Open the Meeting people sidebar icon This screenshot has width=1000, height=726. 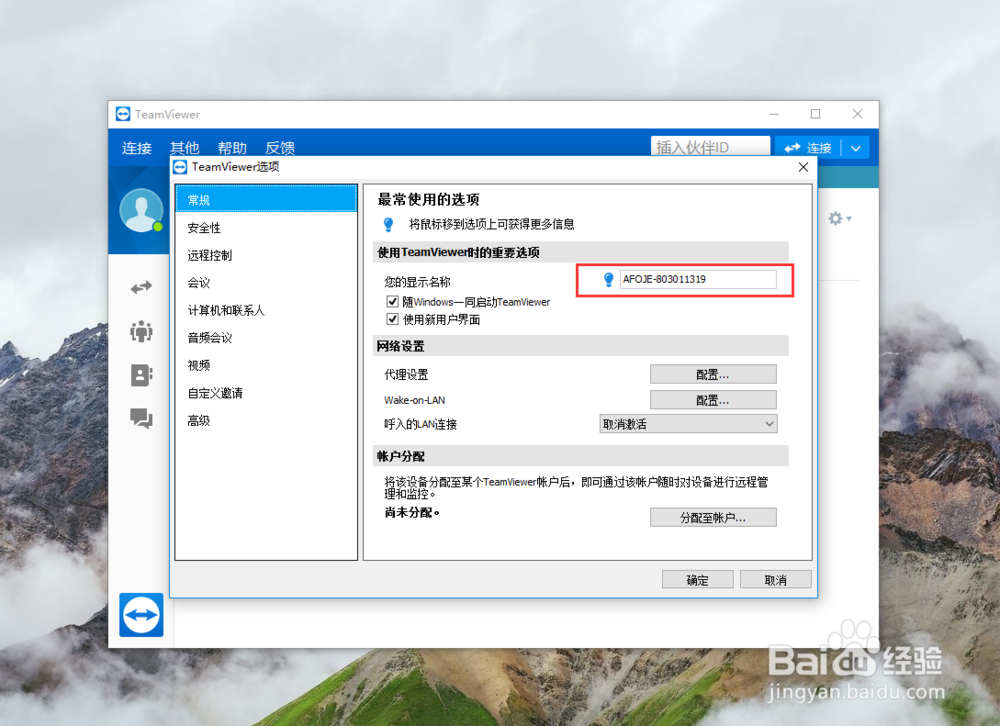coord(141,331)
